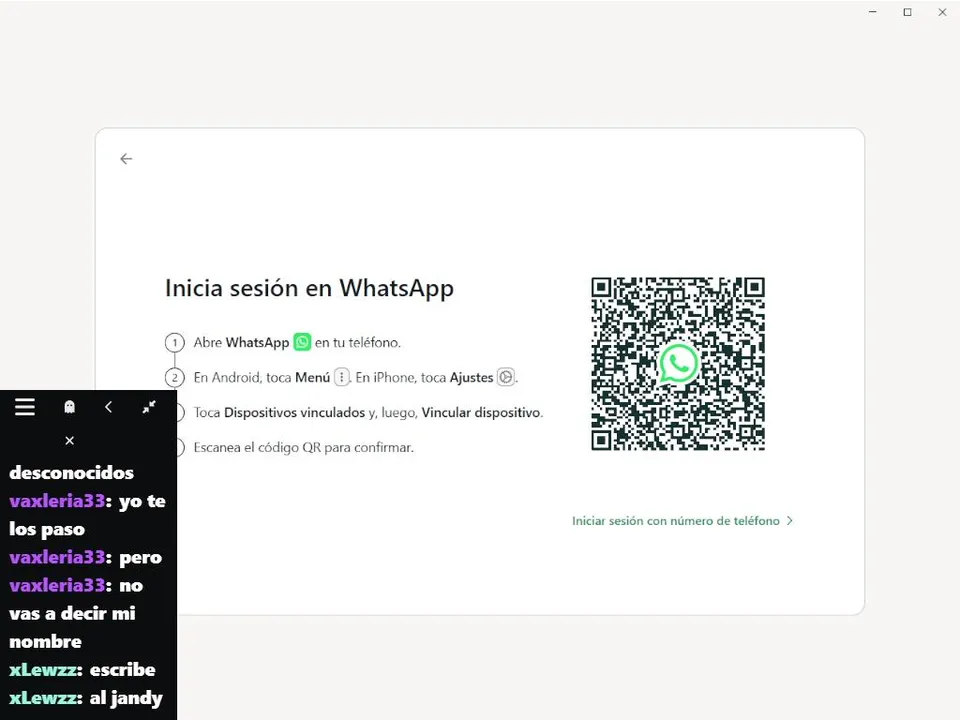
Task: Open vaxleria33 username on 'pero' message
Action: click(57, 557)
